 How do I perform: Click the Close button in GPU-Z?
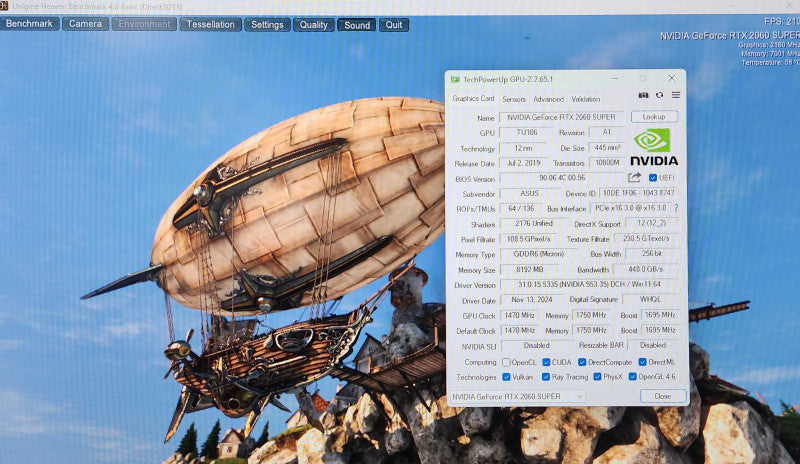[663, 396]
